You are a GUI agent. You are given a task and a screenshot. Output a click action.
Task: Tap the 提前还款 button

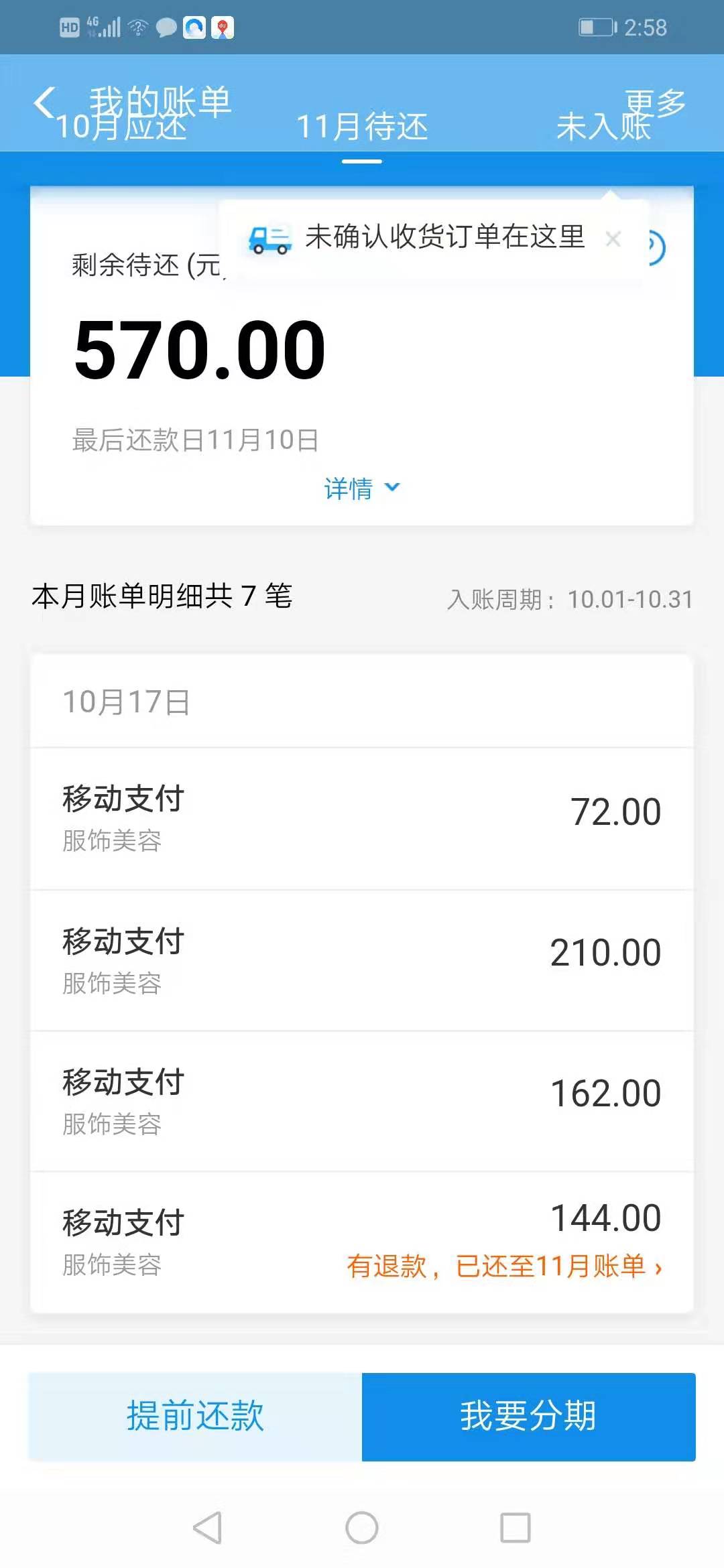click(x=195, y=1417)
